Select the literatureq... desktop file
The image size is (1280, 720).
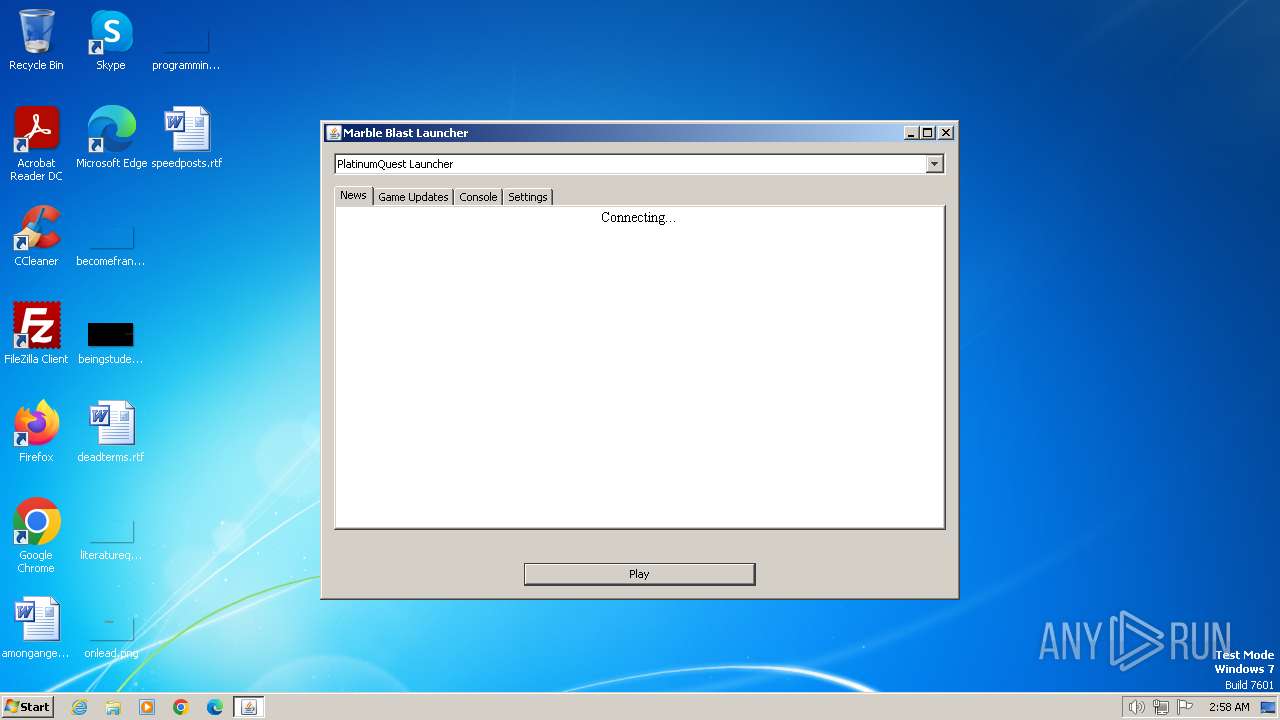coord(110,540)
